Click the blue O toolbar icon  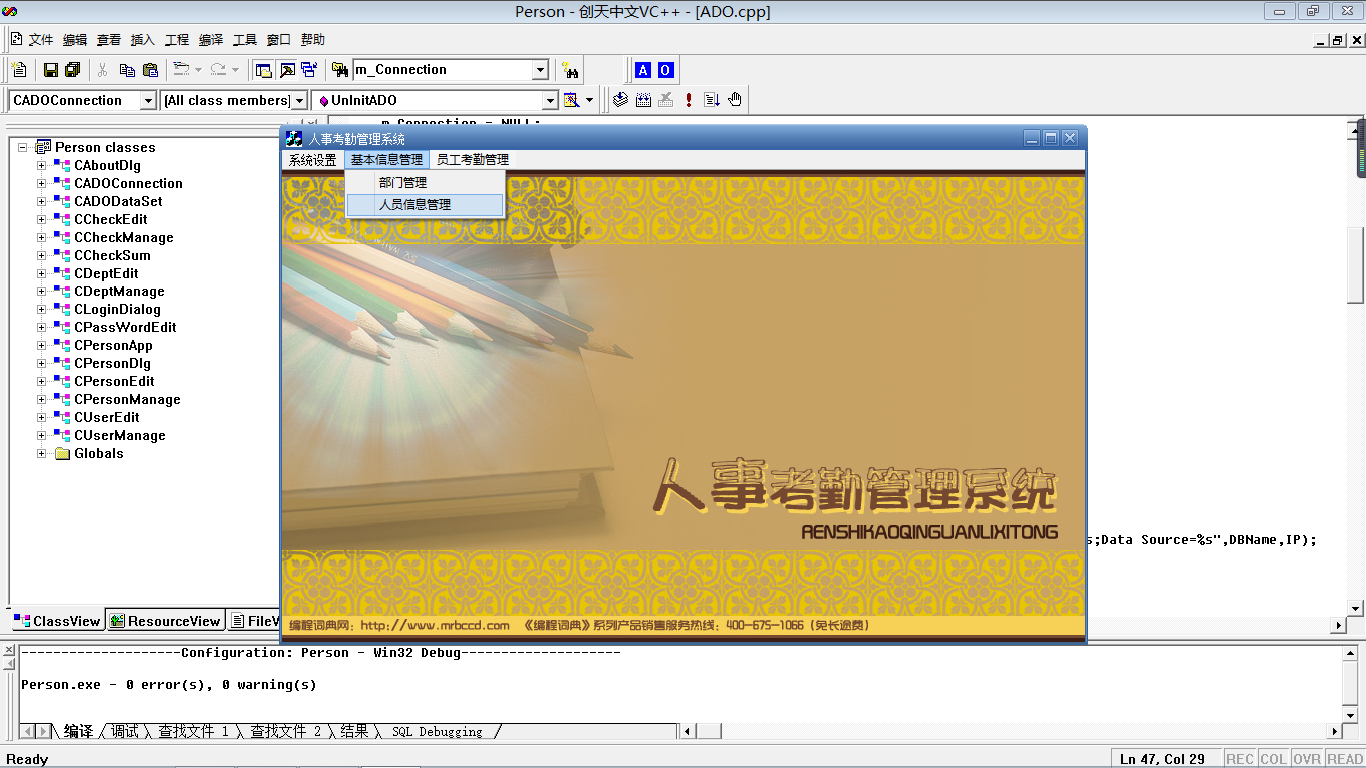(x=665, y=70)
